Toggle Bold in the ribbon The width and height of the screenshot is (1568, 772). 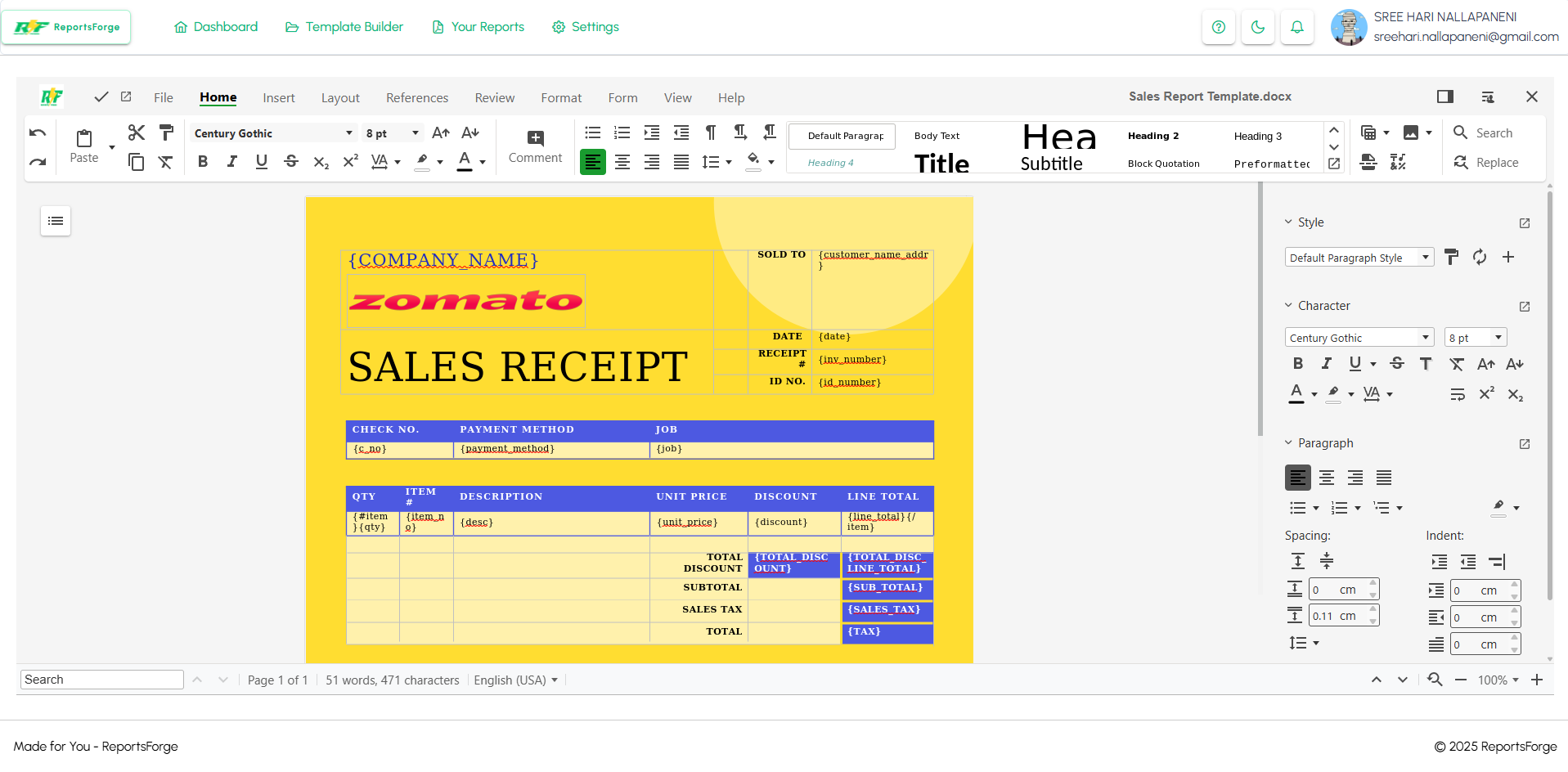203,162
